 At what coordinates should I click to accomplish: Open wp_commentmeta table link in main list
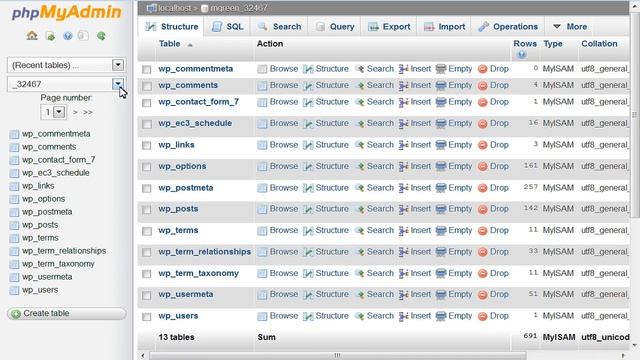(x=196, y=69)
